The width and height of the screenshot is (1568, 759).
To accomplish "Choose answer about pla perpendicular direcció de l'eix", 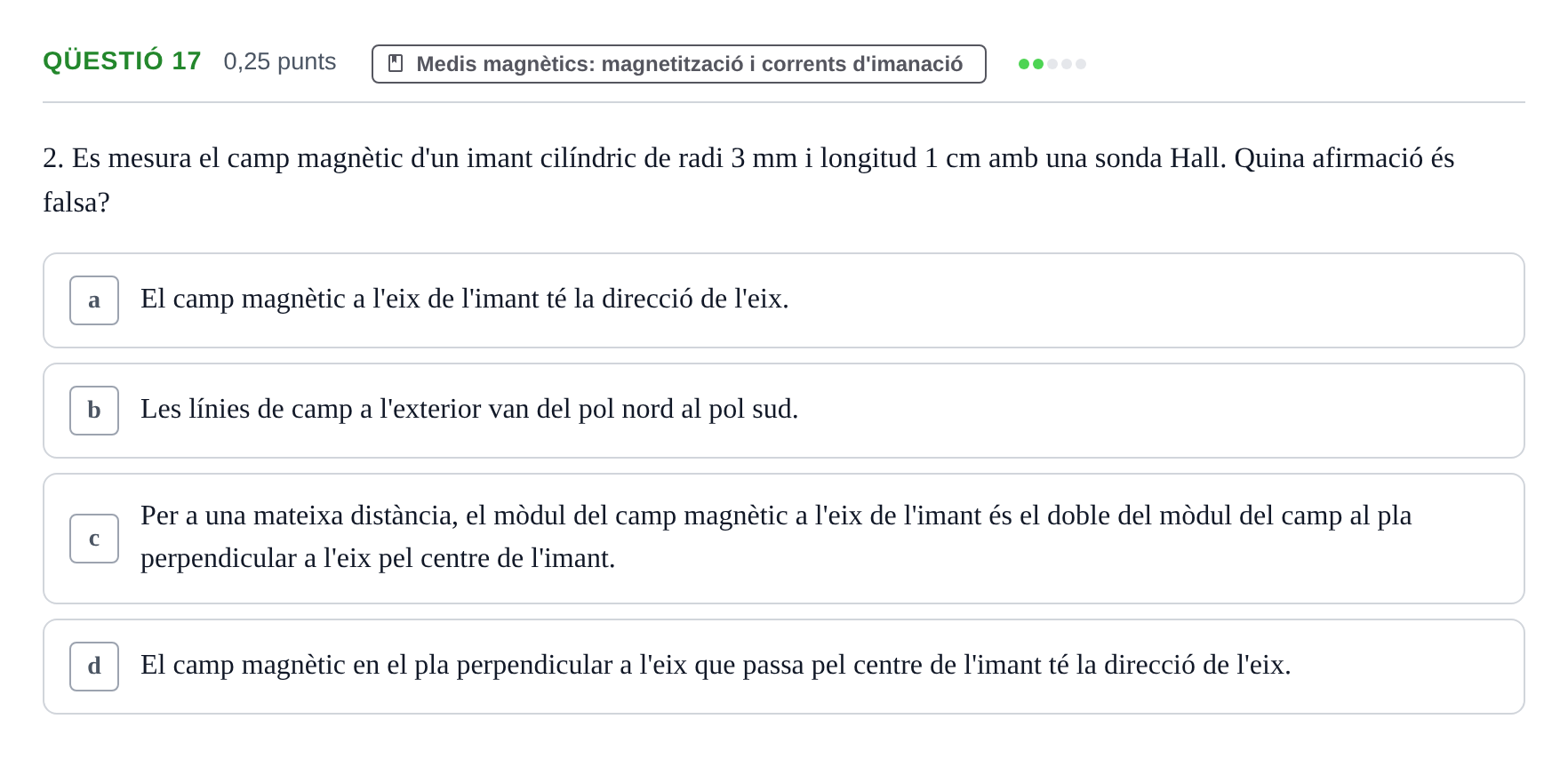I will [x=784, y=667].
